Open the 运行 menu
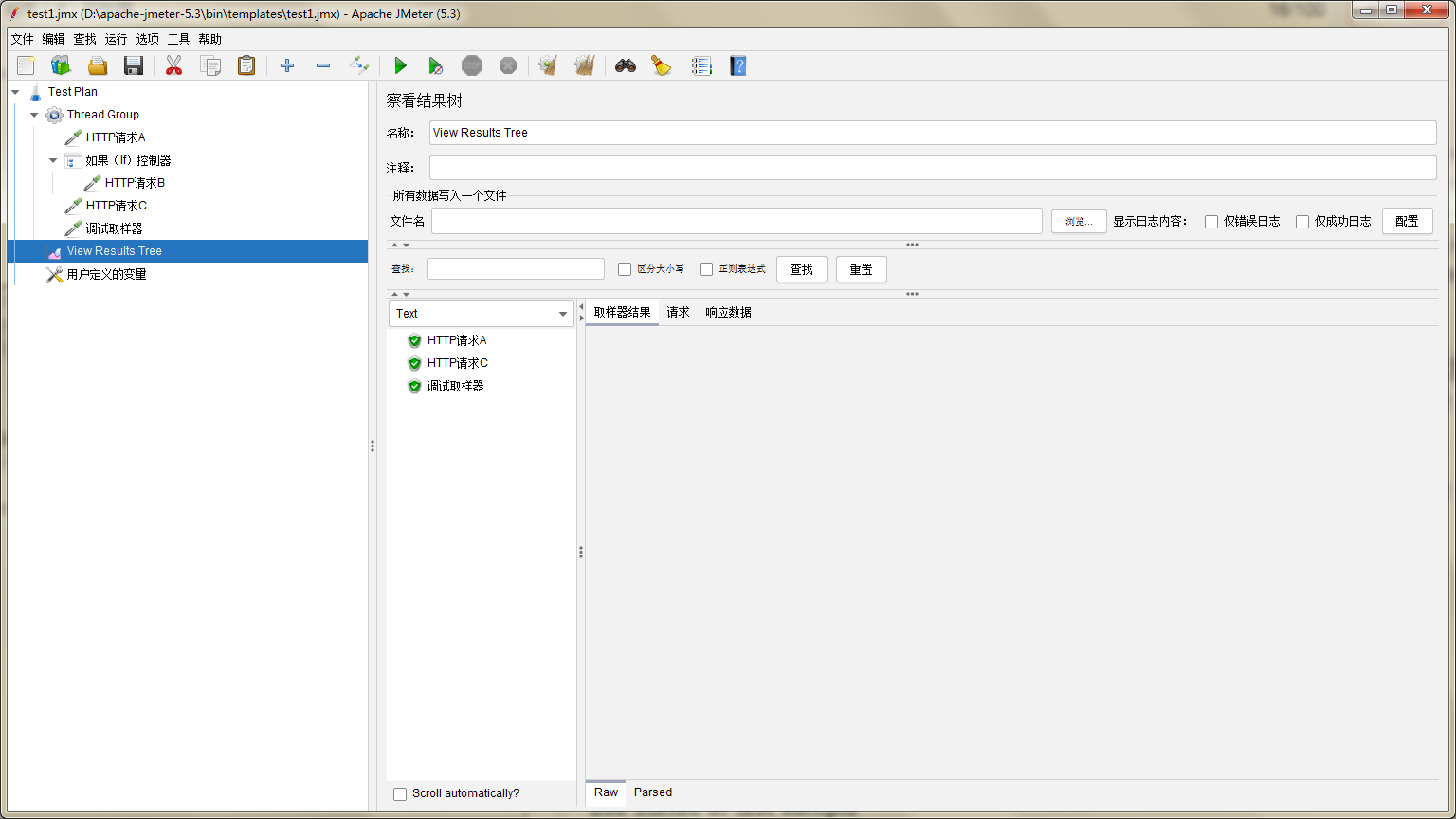This screenshot has width=1456, height=819. [x=115, y=39]
